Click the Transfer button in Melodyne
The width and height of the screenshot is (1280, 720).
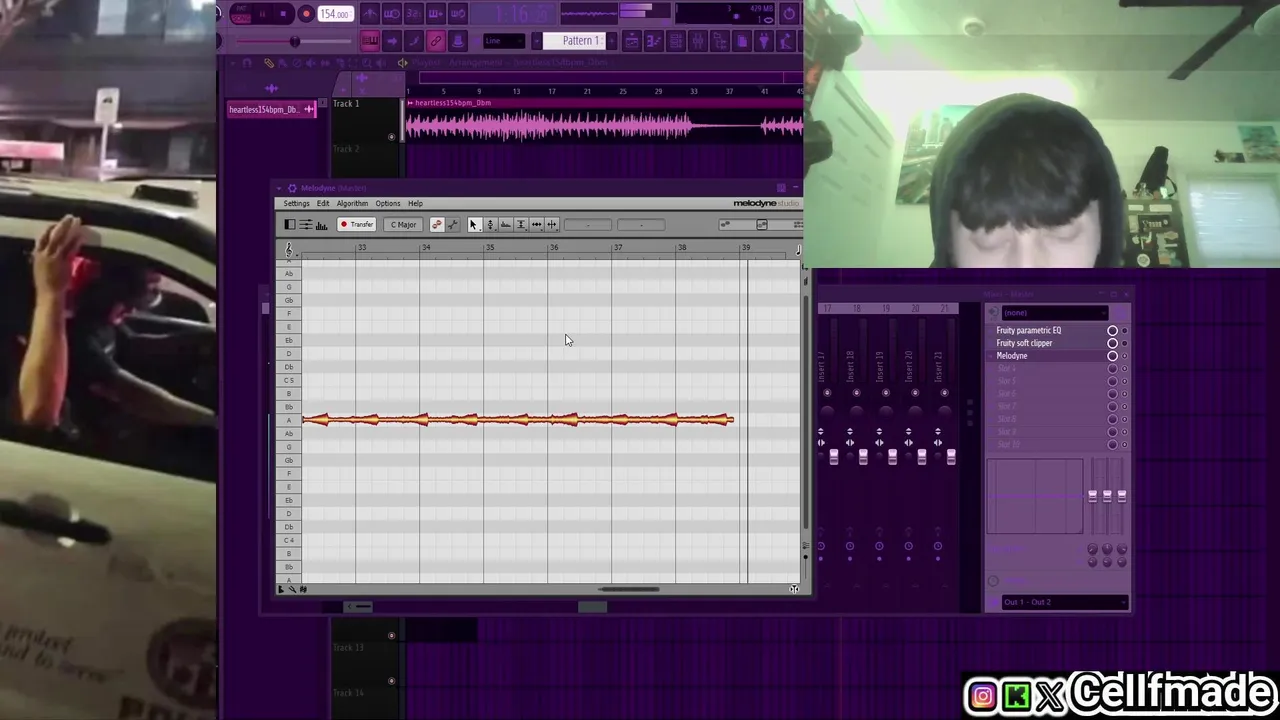(356, 225)
